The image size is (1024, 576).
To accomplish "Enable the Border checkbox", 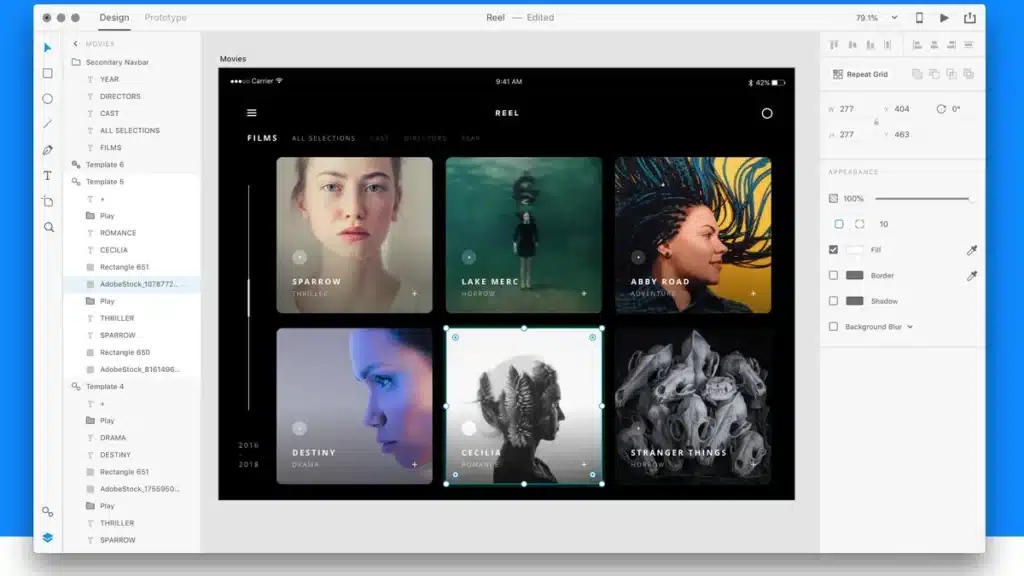I will pyautogui.click(x=833, y=275).
